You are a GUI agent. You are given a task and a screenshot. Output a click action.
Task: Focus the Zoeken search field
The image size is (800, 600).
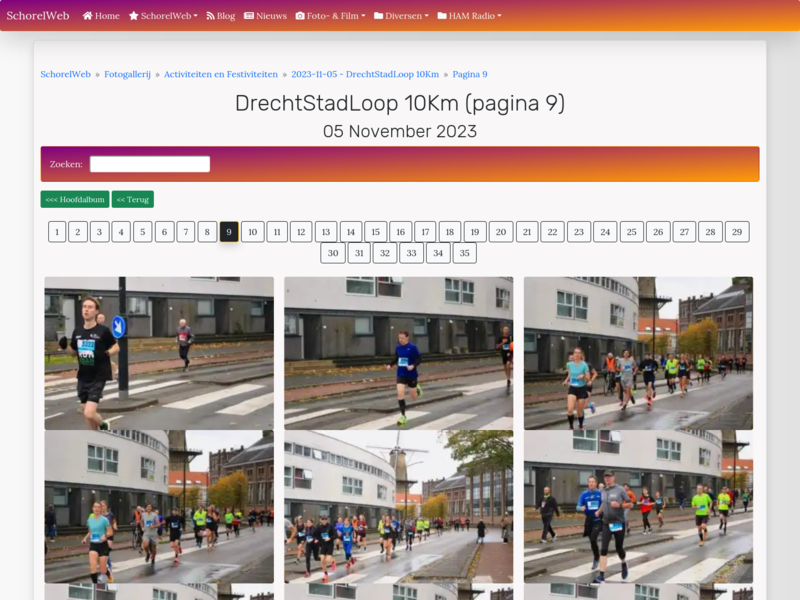tap(150, 164)
